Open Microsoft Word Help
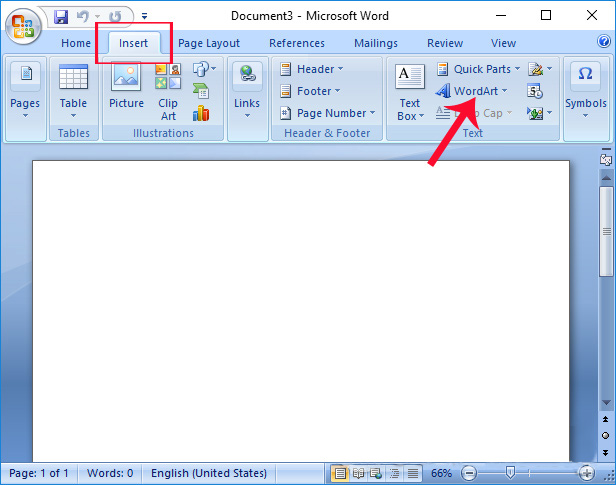The image size is (616, 485). [603, 41]
